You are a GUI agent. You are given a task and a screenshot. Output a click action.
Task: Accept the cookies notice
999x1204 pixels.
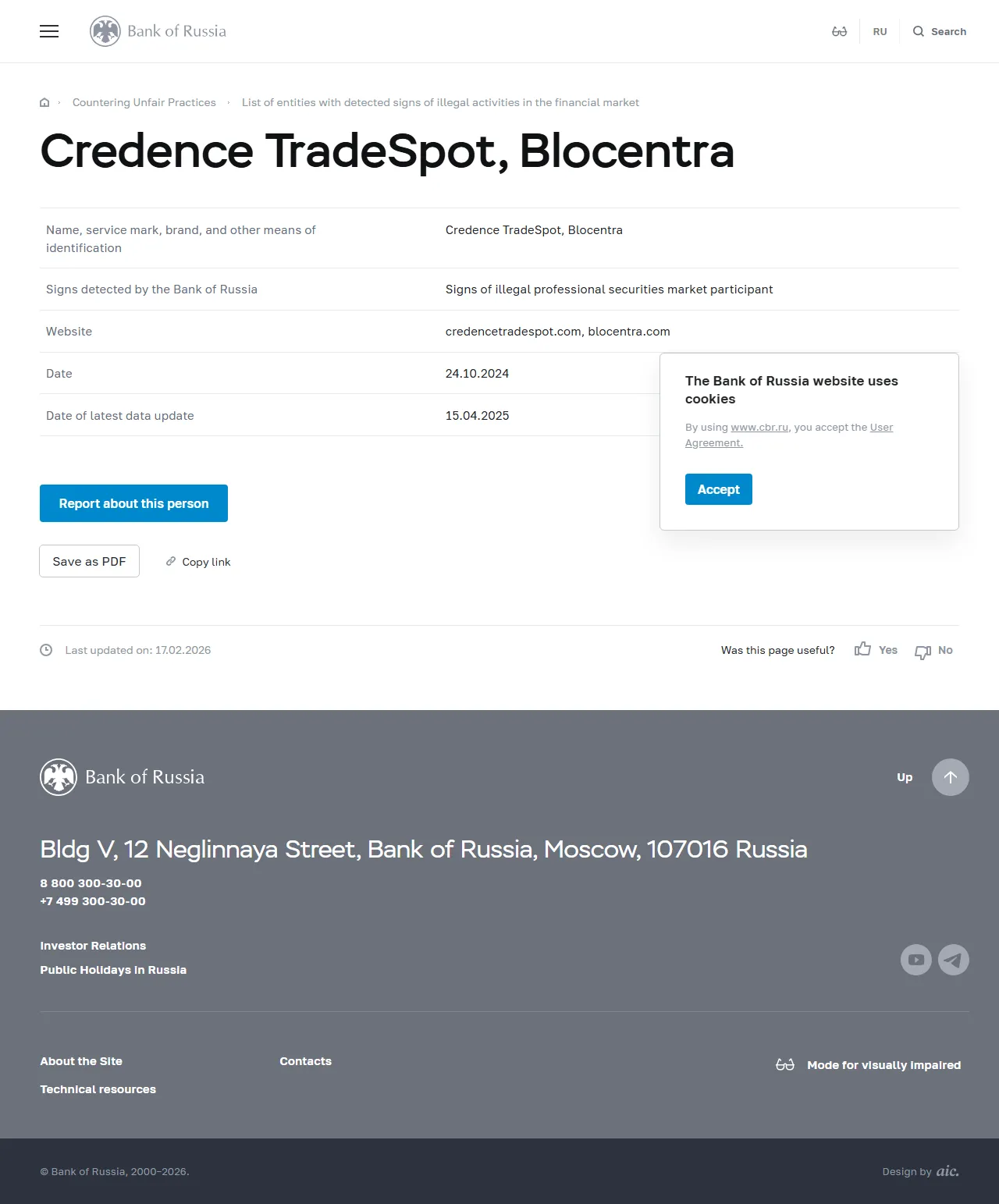(x=719, y=489)
